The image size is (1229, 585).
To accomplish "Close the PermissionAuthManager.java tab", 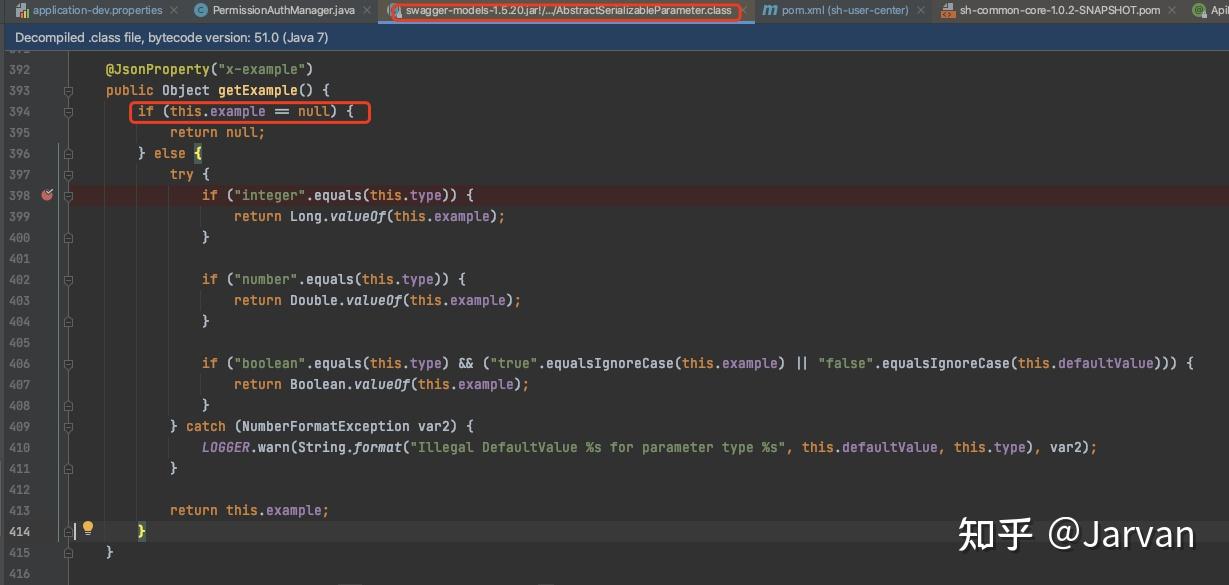I will click(366, 10).
